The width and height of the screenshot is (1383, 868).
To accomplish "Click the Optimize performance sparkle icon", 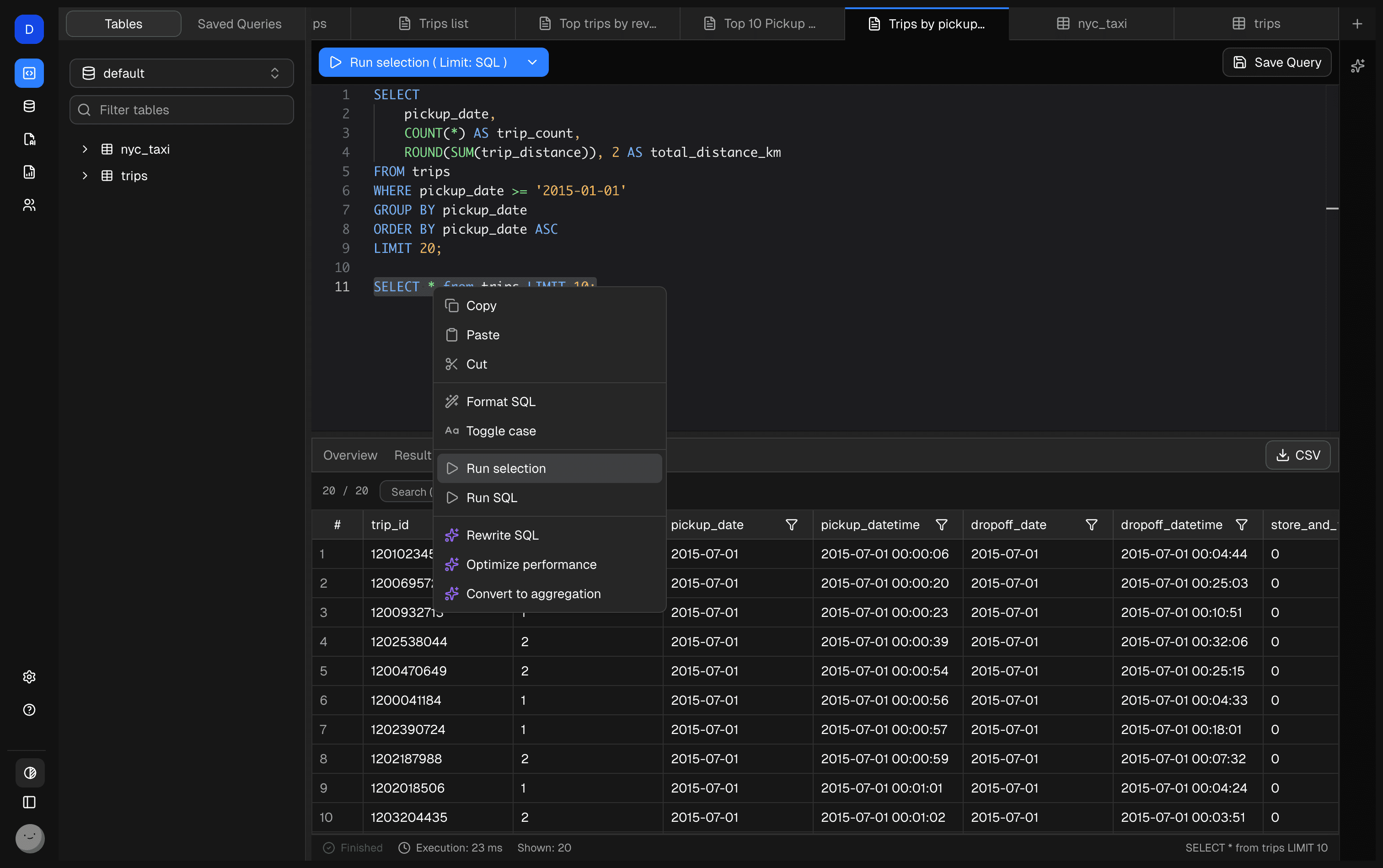I will pyautogui.click(x=452, y=564).
